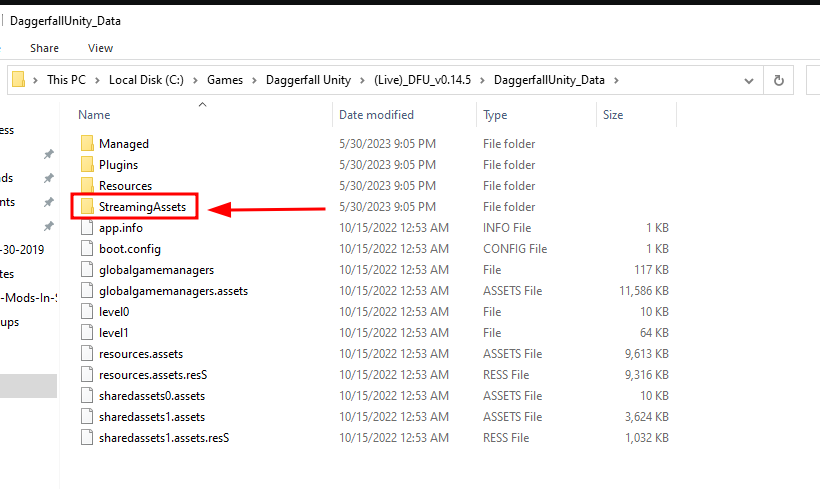Screen dimensions: 820x489
Task: Click the level0 file icon
Action: point(87,312)
